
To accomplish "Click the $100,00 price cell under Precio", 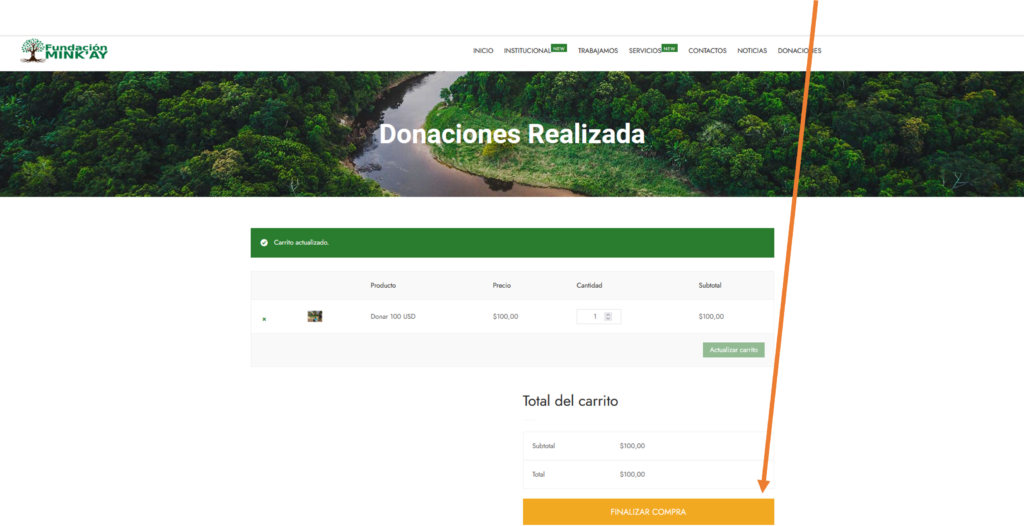I will click(x=505, y=317).
